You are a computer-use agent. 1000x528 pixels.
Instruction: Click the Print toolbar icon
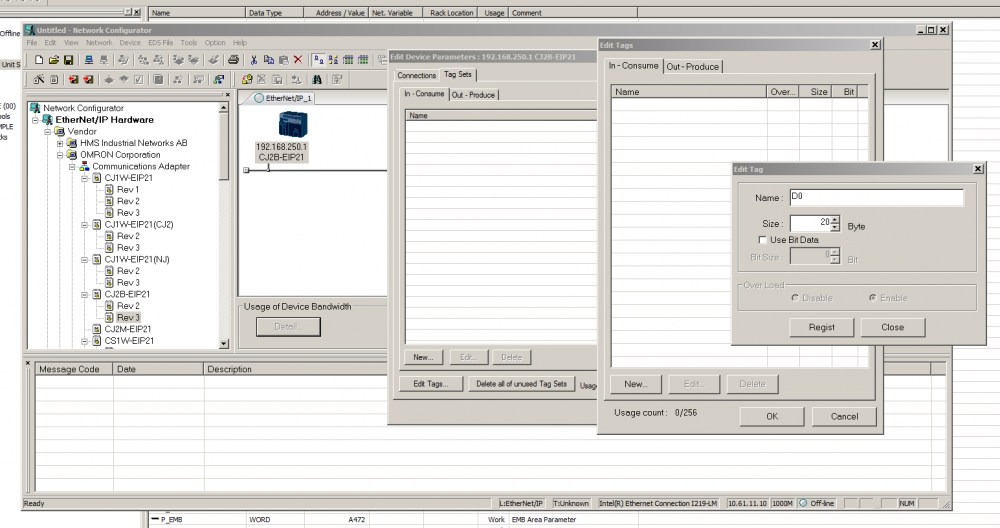[233, 60]
